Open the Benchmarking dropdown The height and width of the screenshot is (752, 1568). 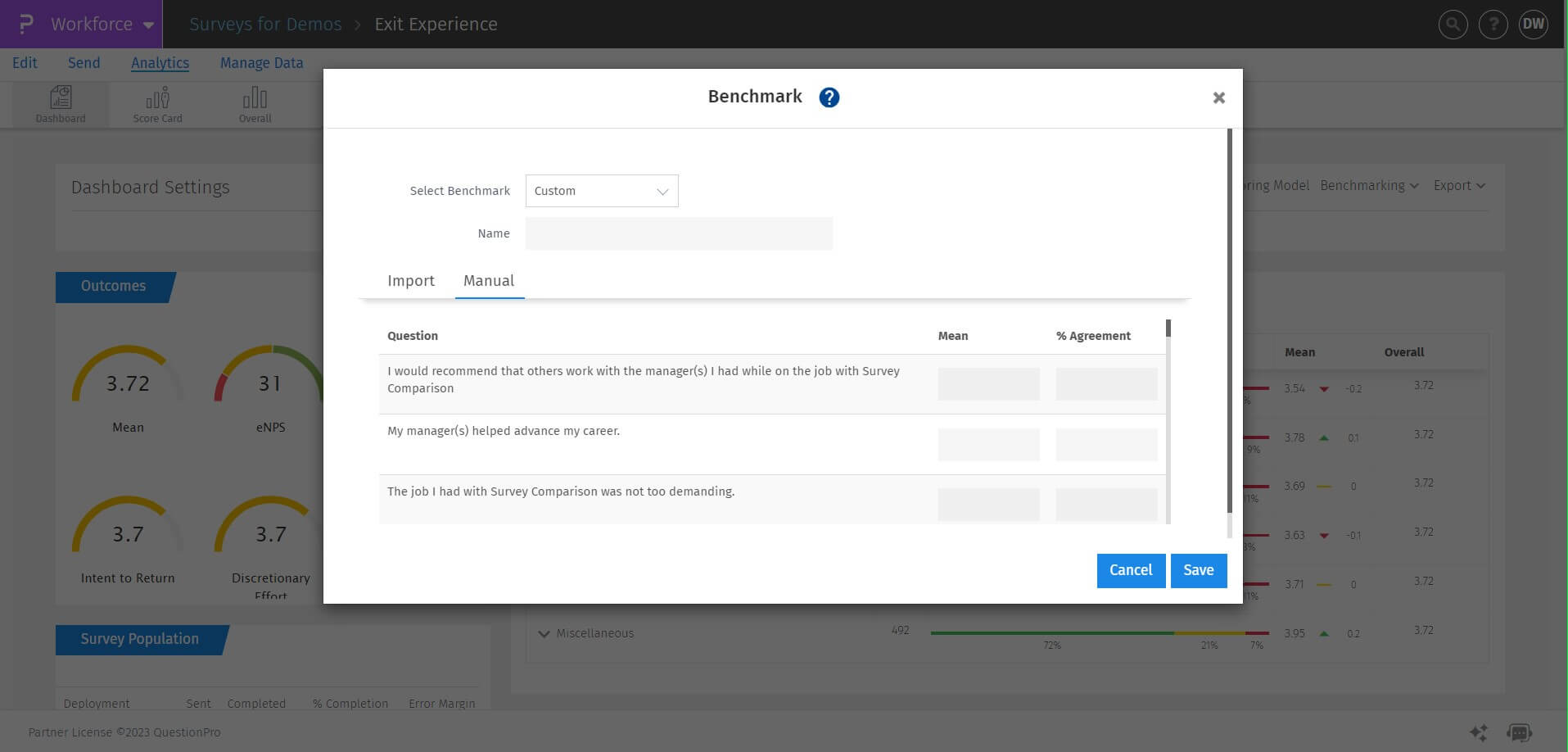click(x=1368, y=185)
